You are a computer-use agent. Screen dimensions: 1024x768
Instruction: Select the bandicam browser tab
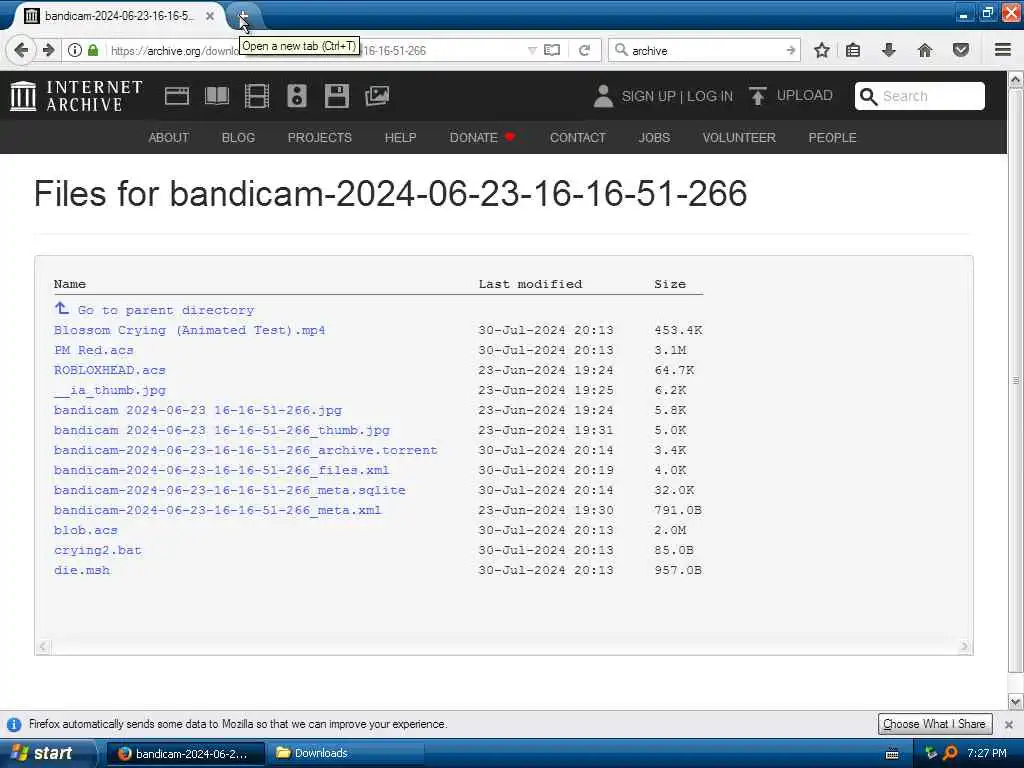pyautogui.click(x=118, y=16)
